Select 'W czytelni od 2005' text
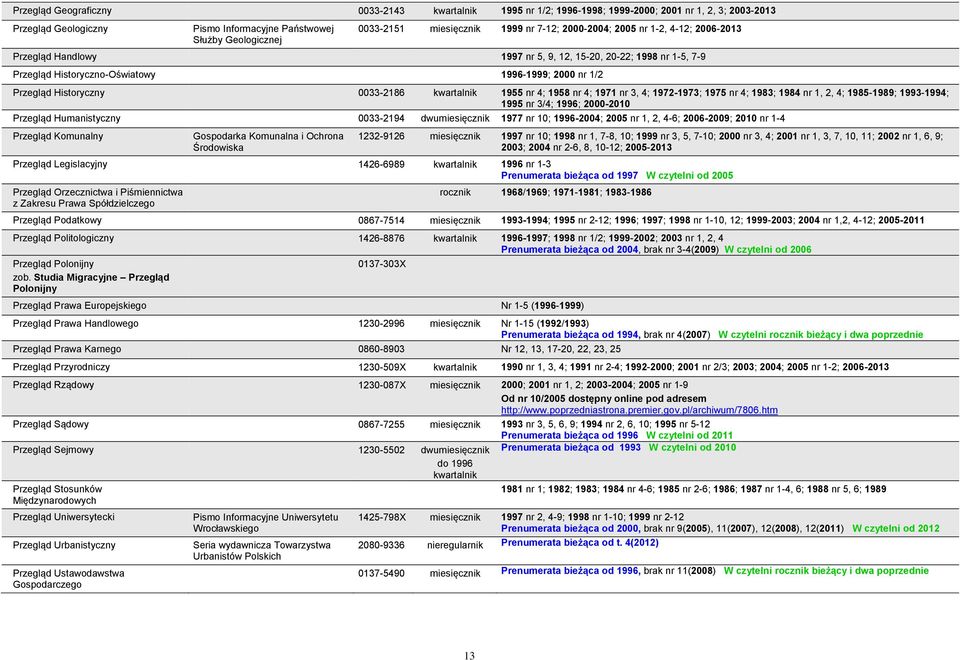 pos(689,176)
